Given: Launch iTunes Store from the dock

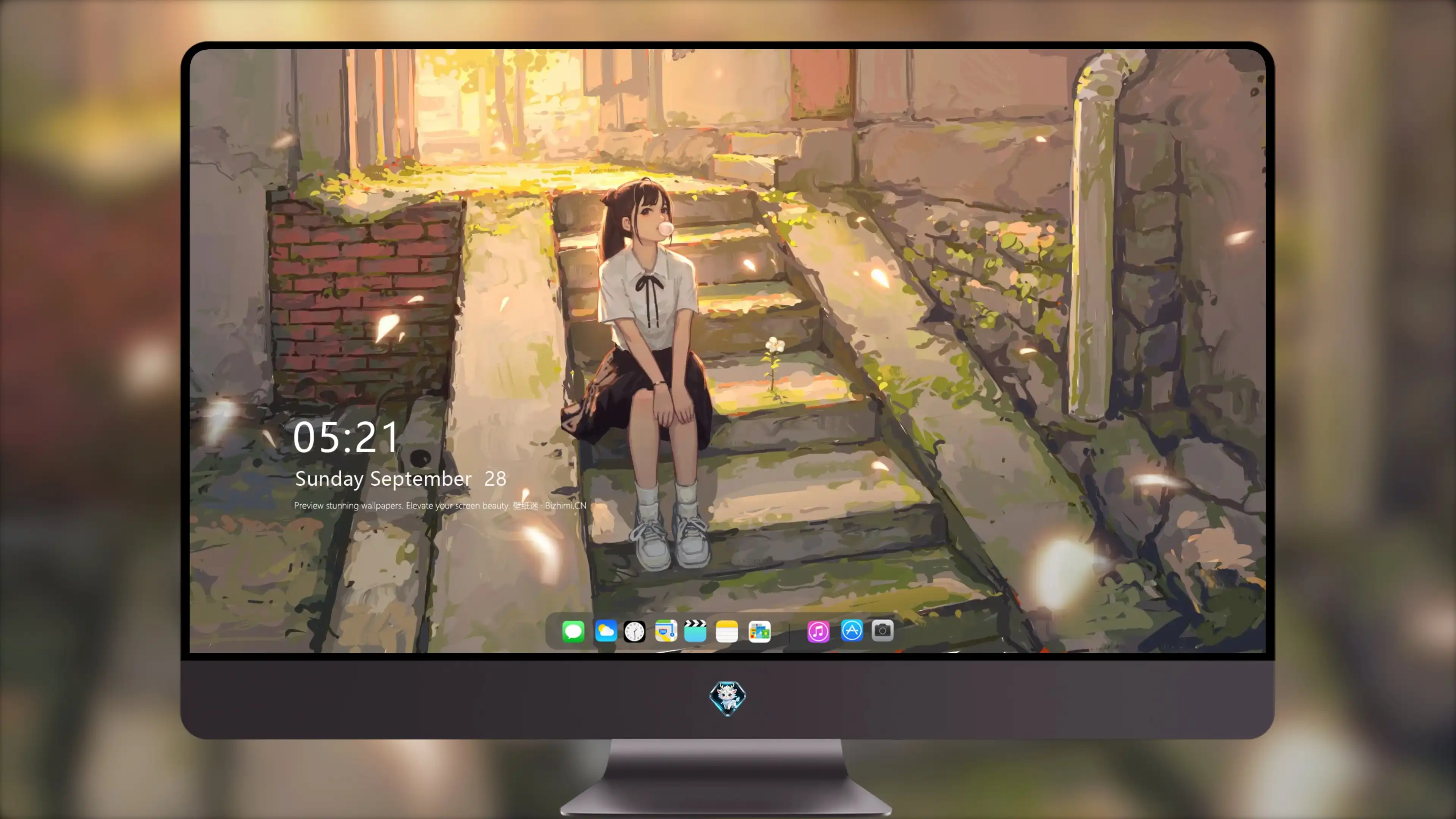Looking at the screenshot, I should click(x=819, y=631).
